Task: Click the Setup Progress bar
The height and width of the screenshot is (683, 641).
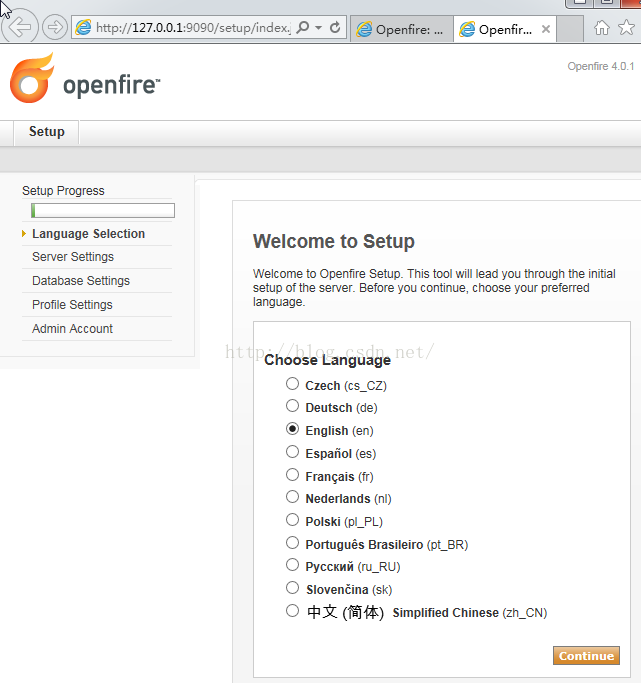Action: point(103,210)
